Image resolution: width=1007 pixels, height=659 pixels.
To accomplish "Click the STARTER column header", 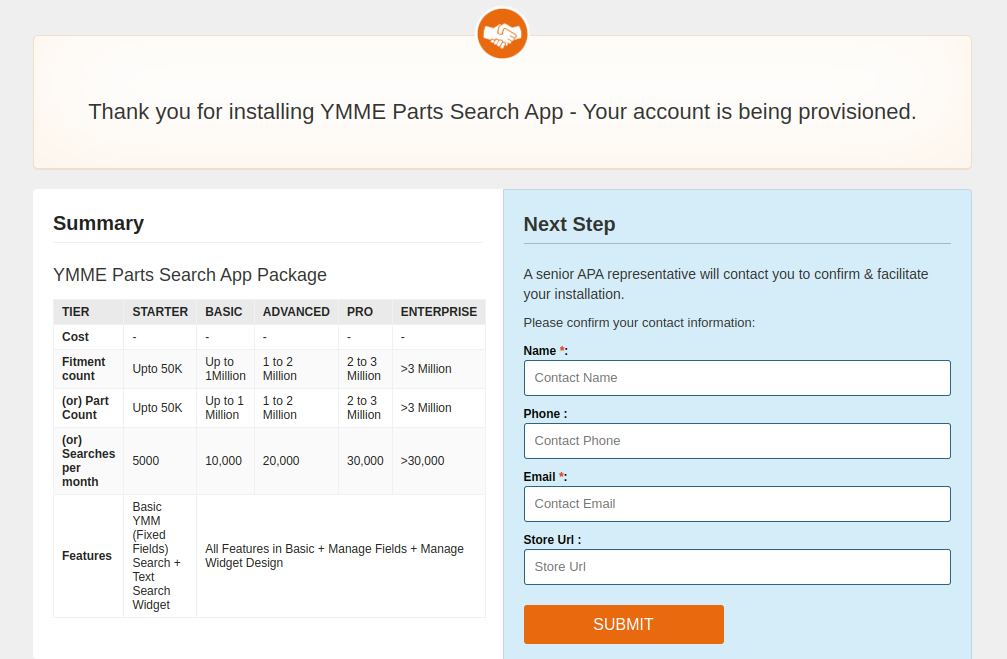I will click(x=160, y=312).
